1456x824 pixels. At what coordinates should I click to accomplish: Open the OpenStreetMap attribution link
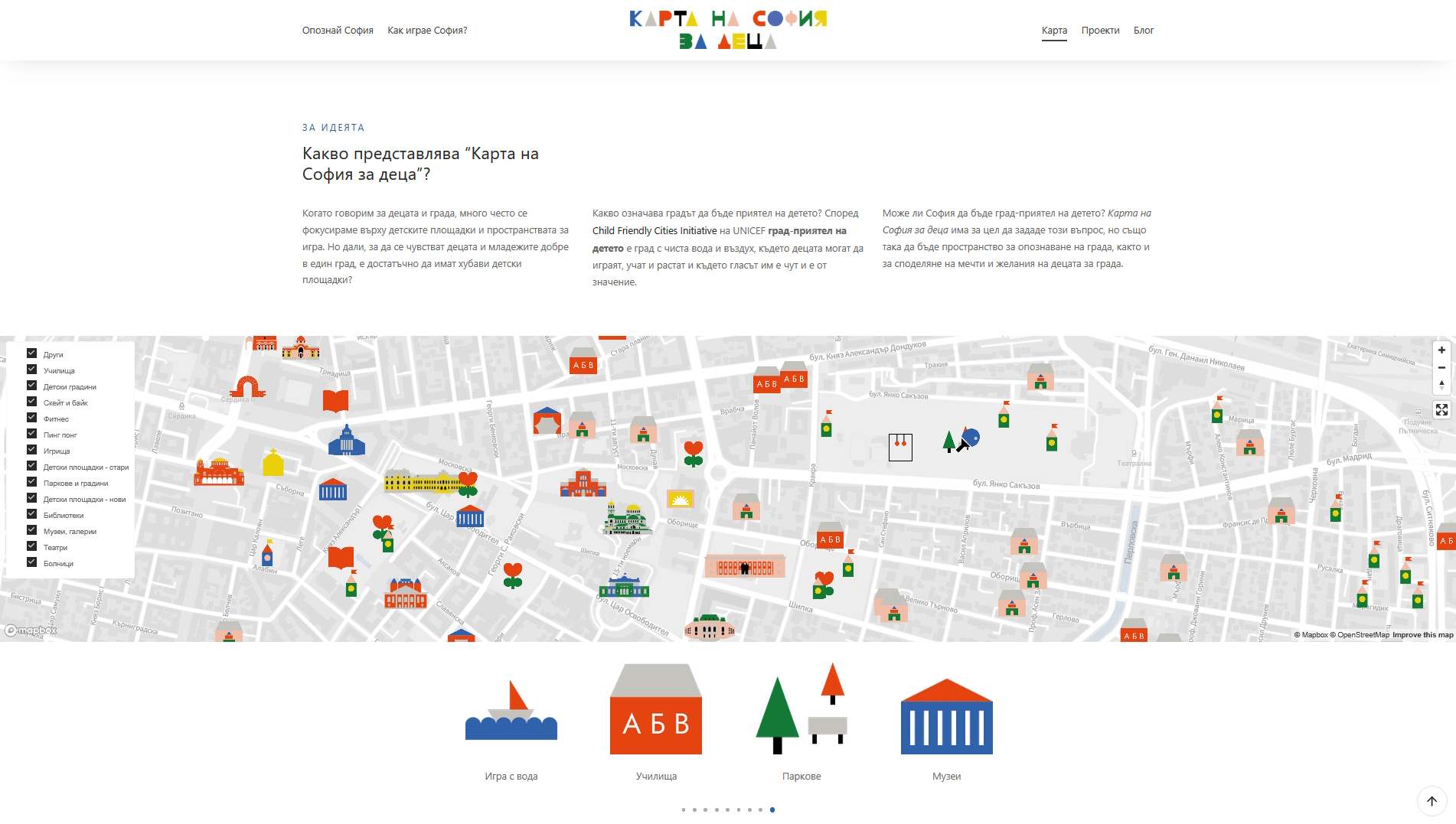1360,635
